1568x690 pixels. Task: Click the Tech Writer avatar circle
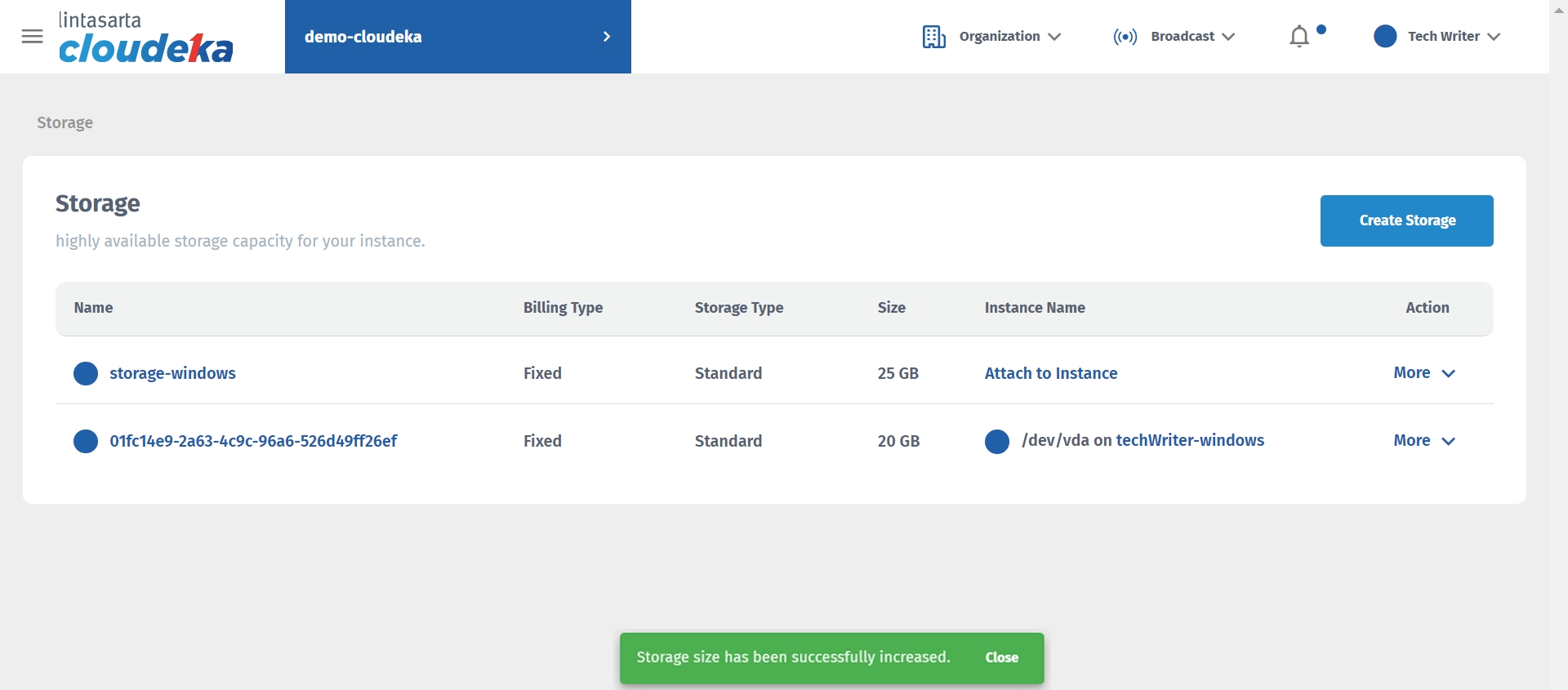click(1385, 37)
